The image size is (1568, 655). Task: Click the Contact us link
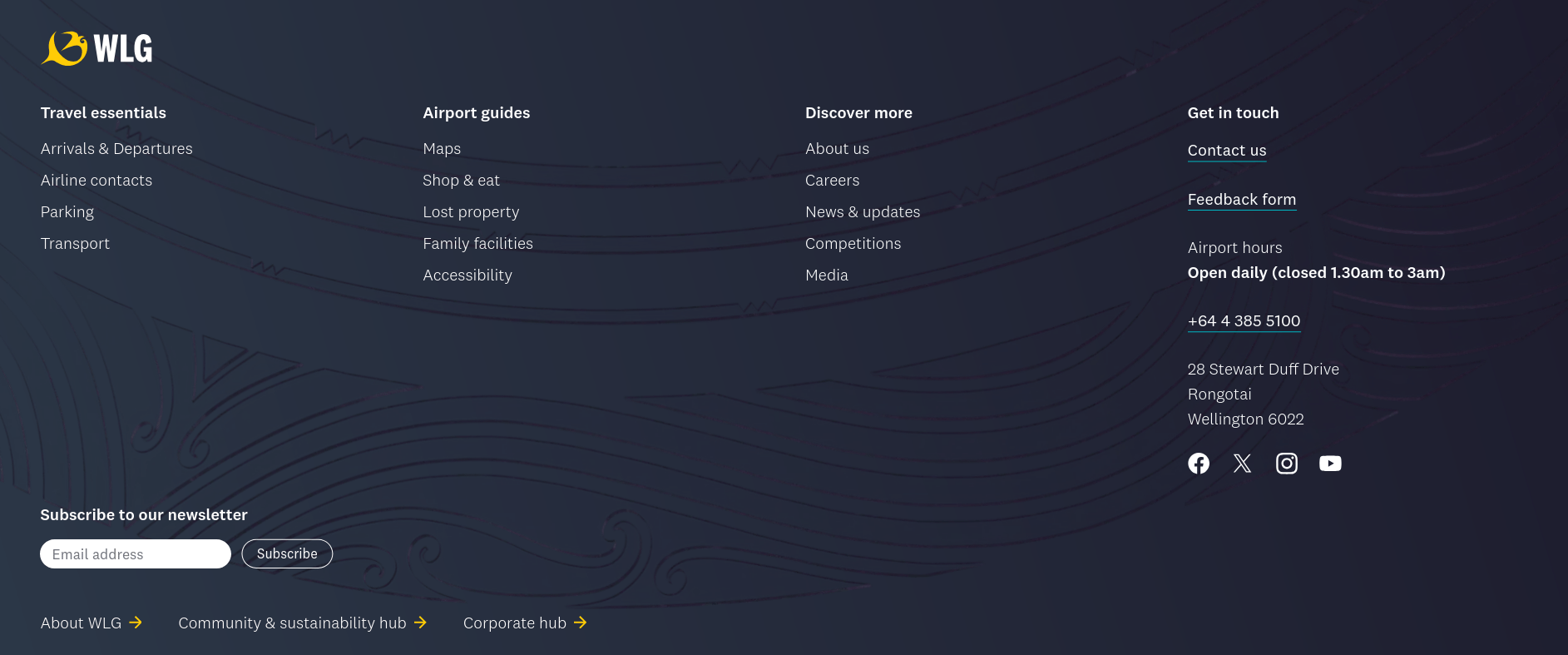pyautogui.click(x=1227, y=151)
